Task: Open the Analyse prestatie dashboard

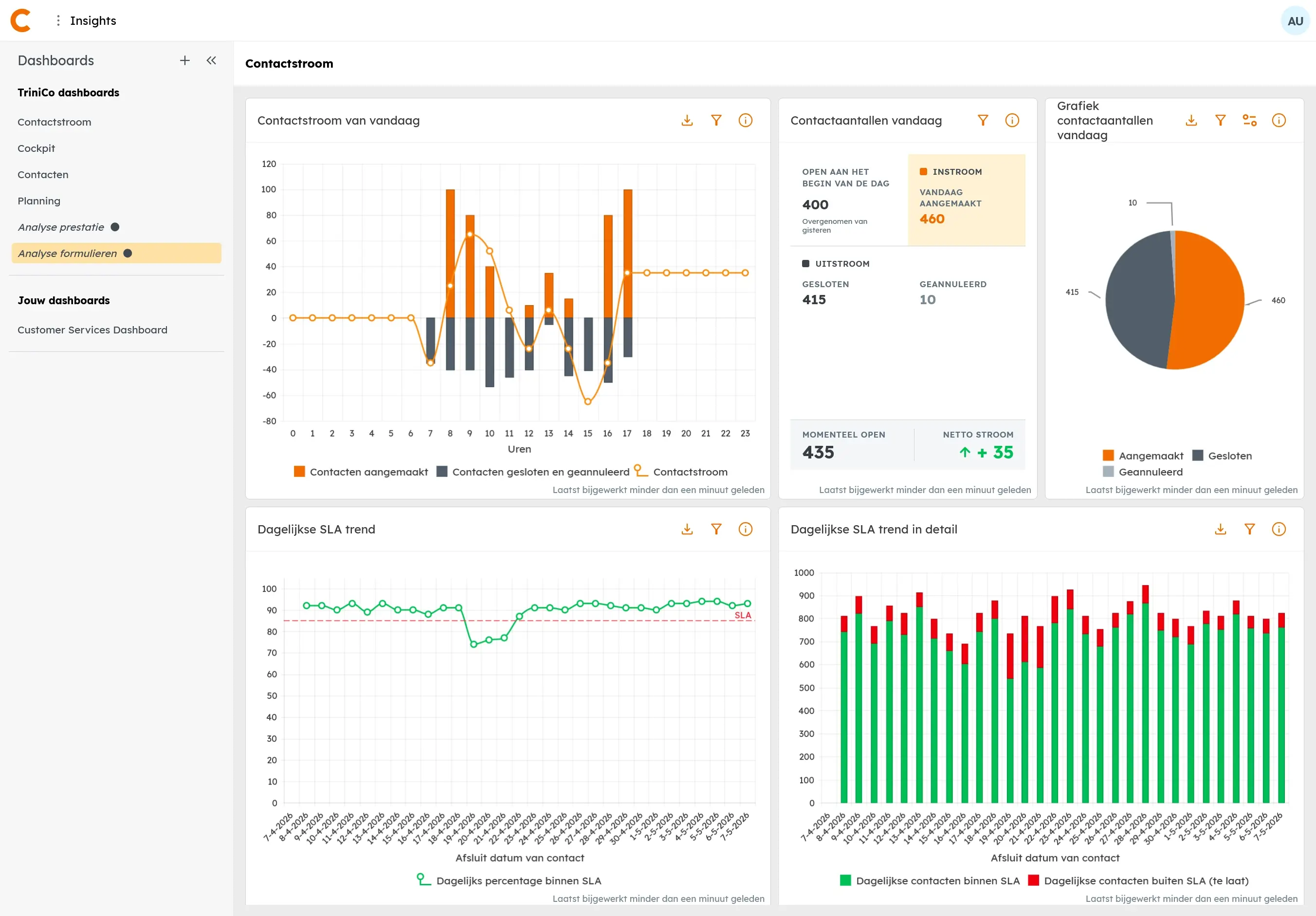Action: tap(61, 227)
